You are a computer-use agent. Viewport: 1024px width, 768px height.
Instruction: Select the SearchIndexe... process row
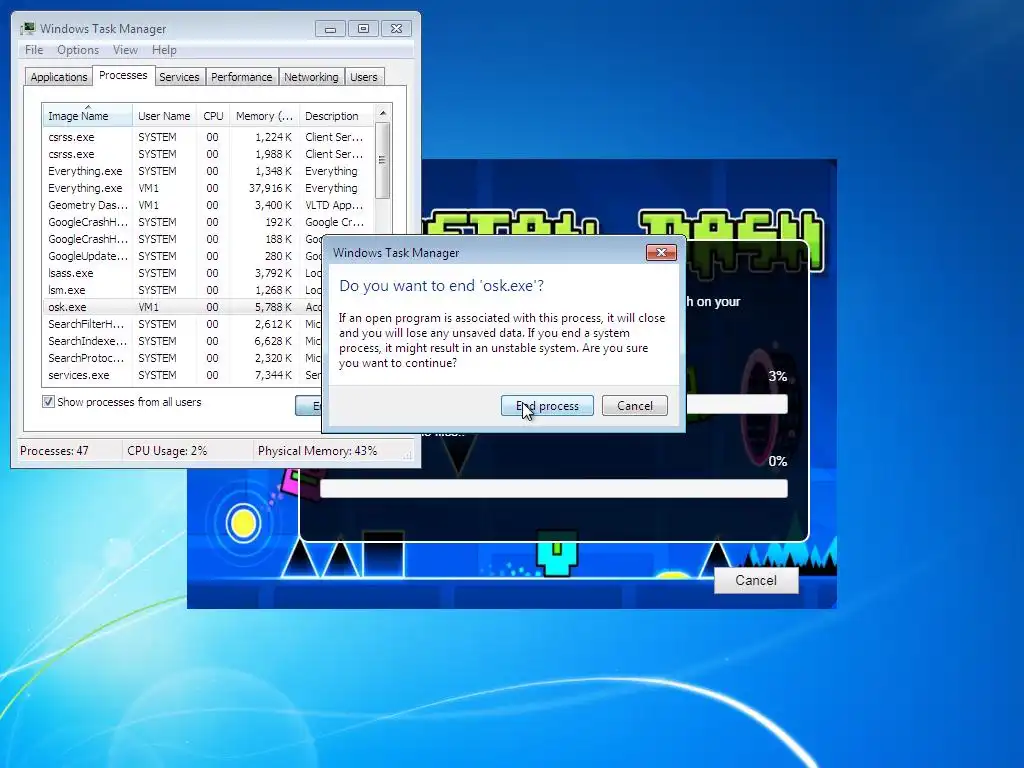183,341
